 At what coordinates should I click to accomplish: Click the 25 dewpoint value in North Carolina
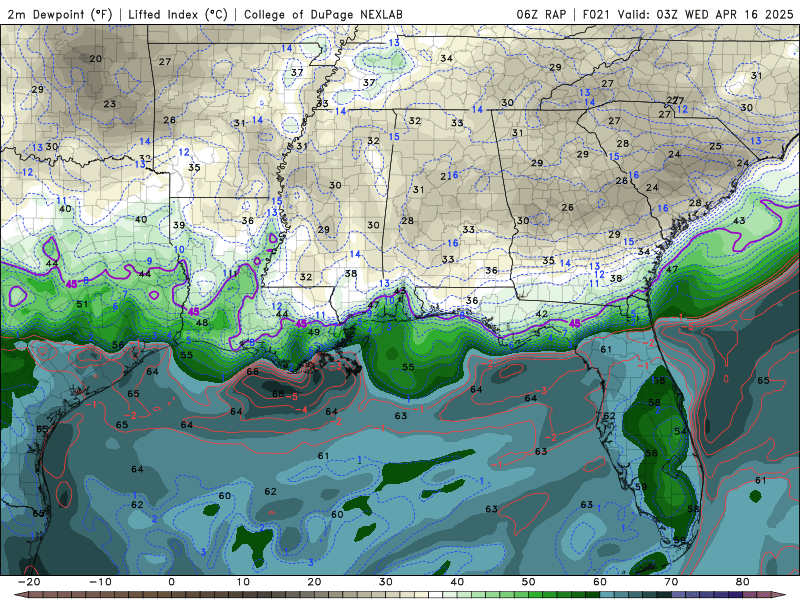[715, 146]
